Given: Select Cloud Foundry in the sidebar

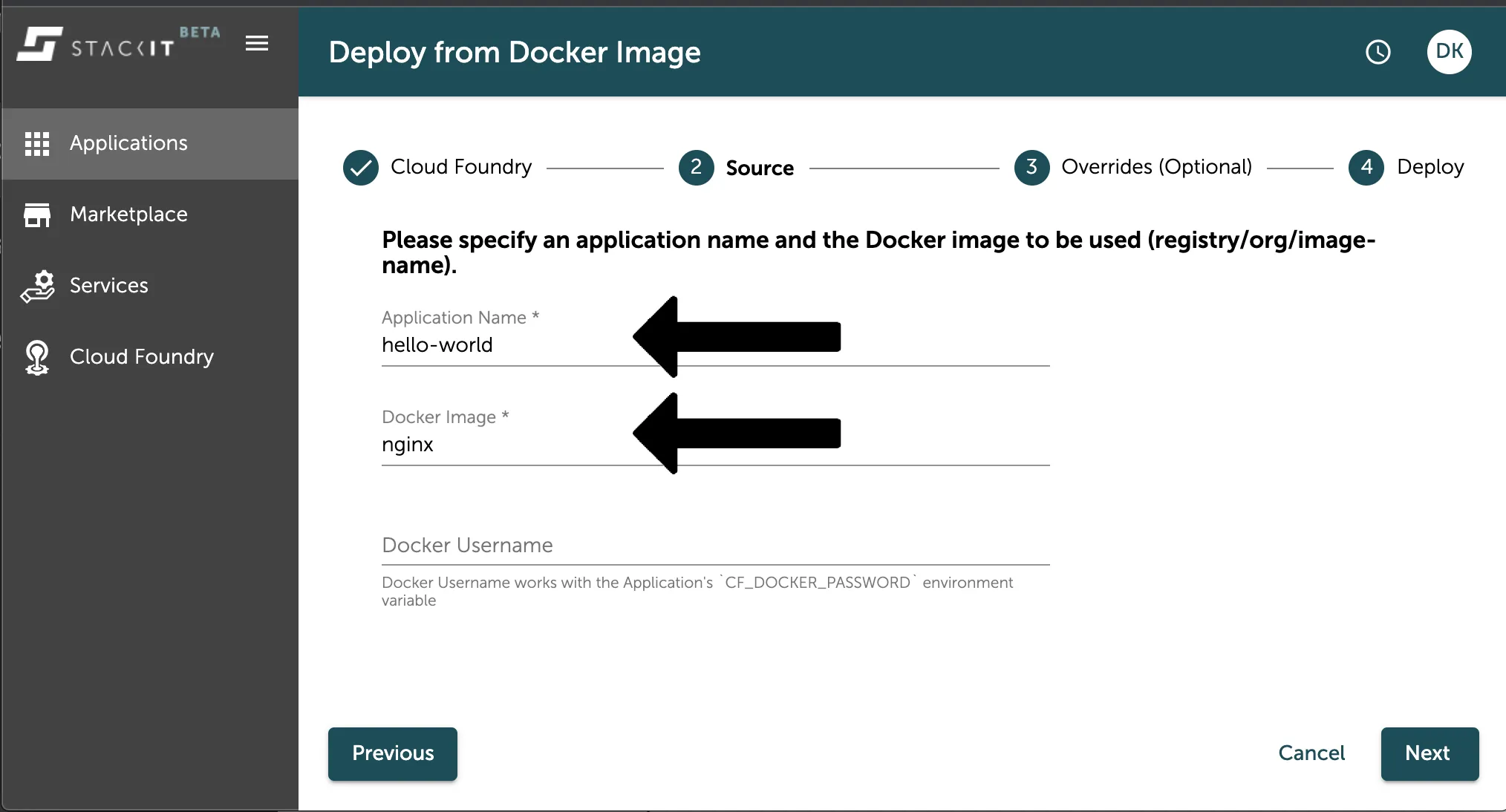Looking at the screenshot, I should tap(141, 357).
